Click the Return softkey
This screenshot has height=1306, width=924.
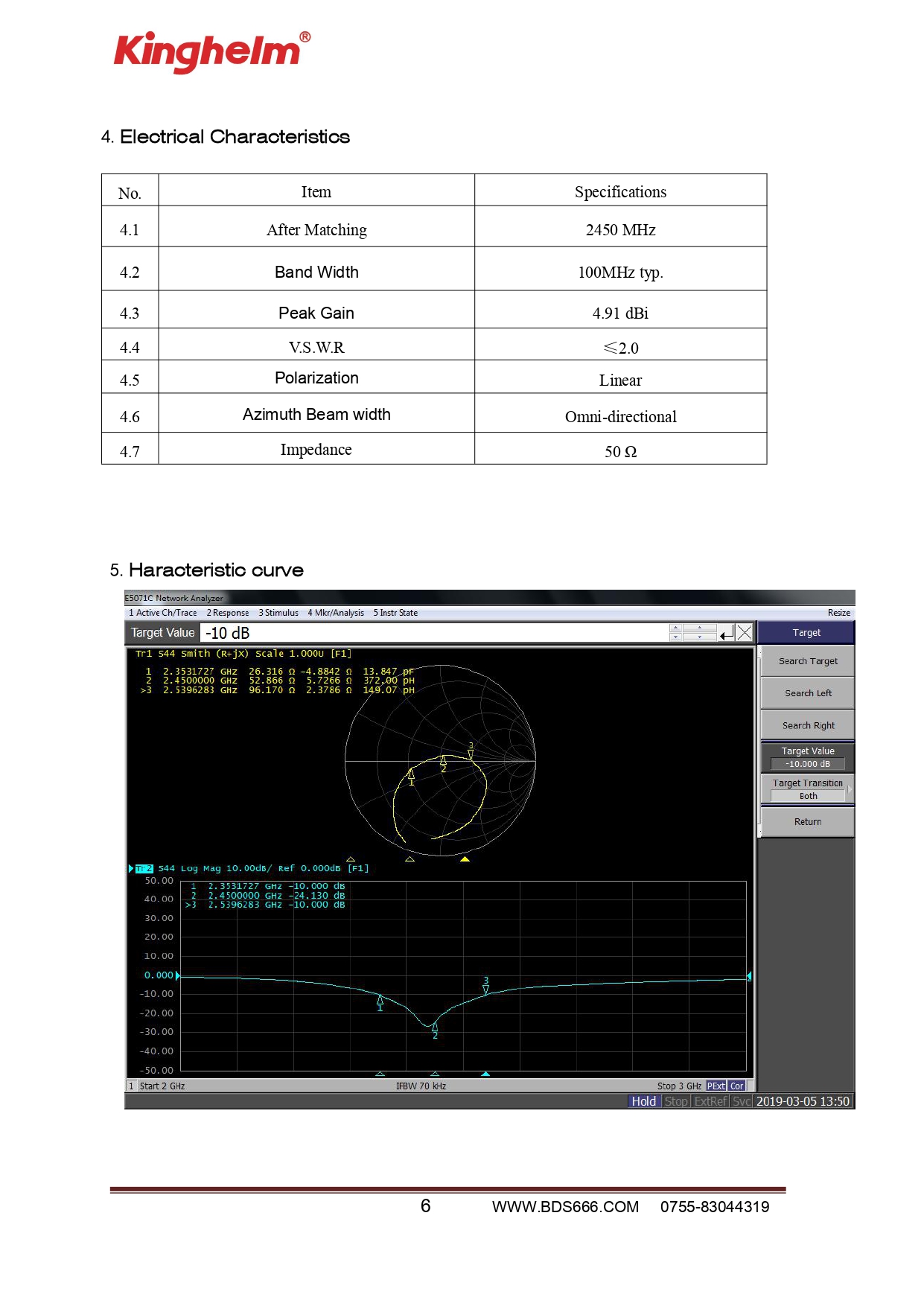(x=808, y=822)
